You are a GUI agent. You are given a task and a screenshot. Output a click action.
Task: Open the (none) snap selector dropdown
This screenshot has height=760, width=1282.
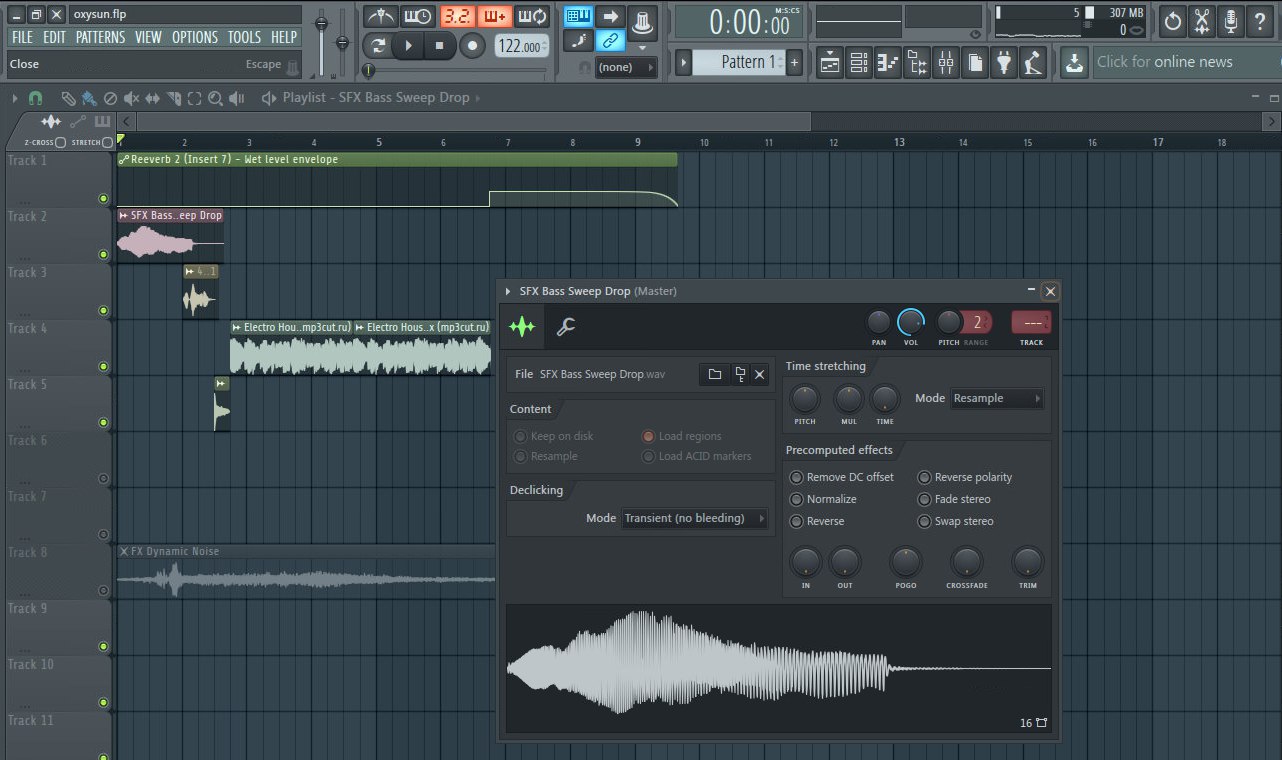pyautogui.click(x=625, y=67)
